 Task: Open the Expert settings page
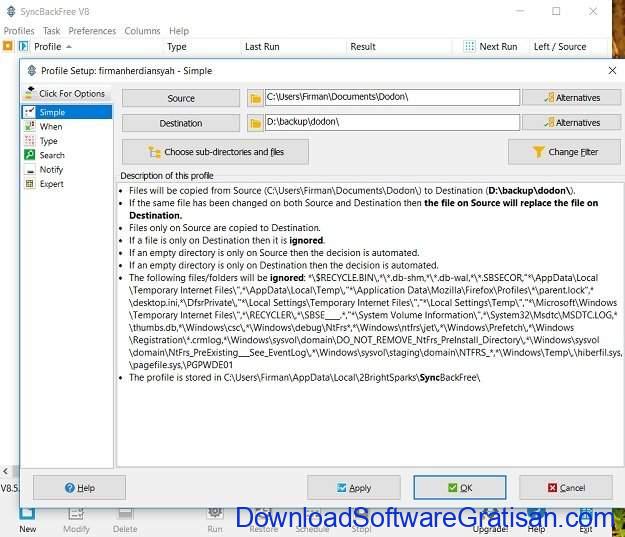click(51, 184)
